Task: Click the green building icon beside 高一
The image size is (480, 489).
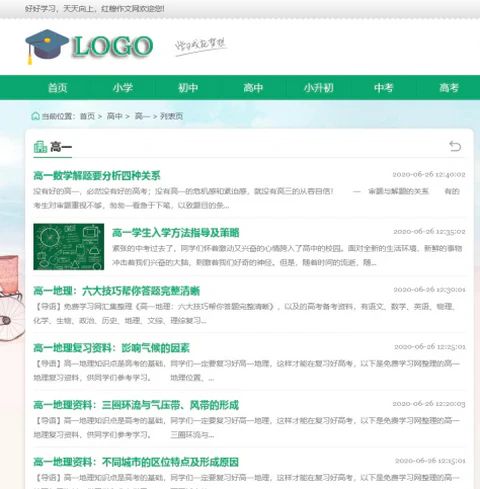Action: (x=40, y=147)
